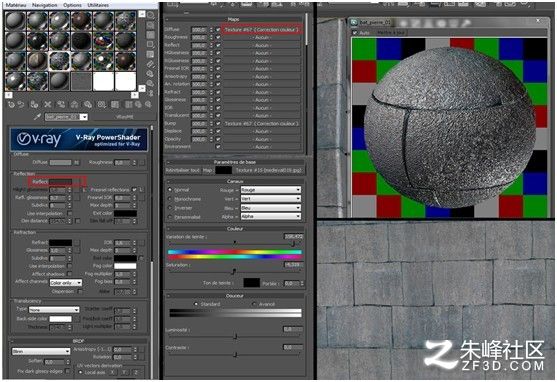
Task: Click the Backlight icon in vertical toolbar
Action: click(x=151, y=25)
